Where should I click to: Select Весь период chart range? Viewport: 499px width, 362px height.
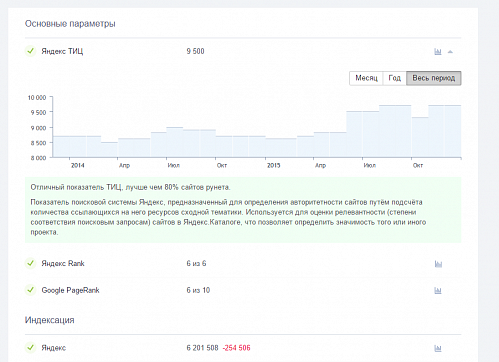coord(434,78)
